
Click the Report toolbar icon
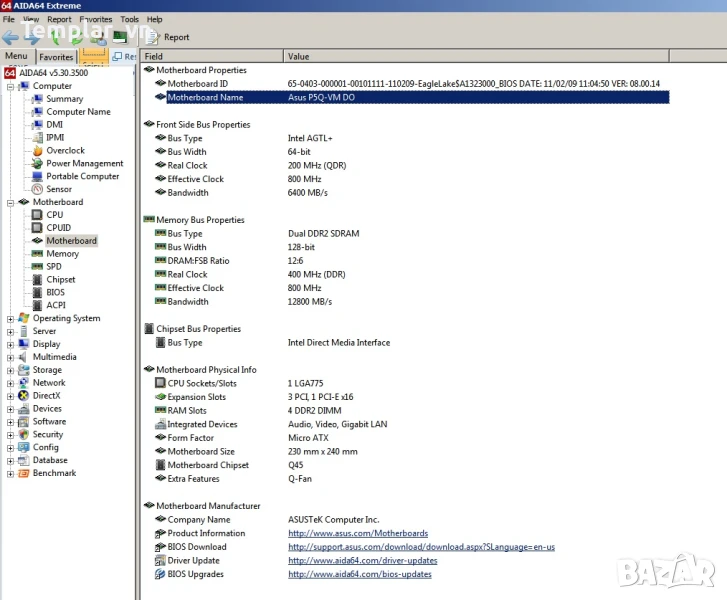click(168, 37)
